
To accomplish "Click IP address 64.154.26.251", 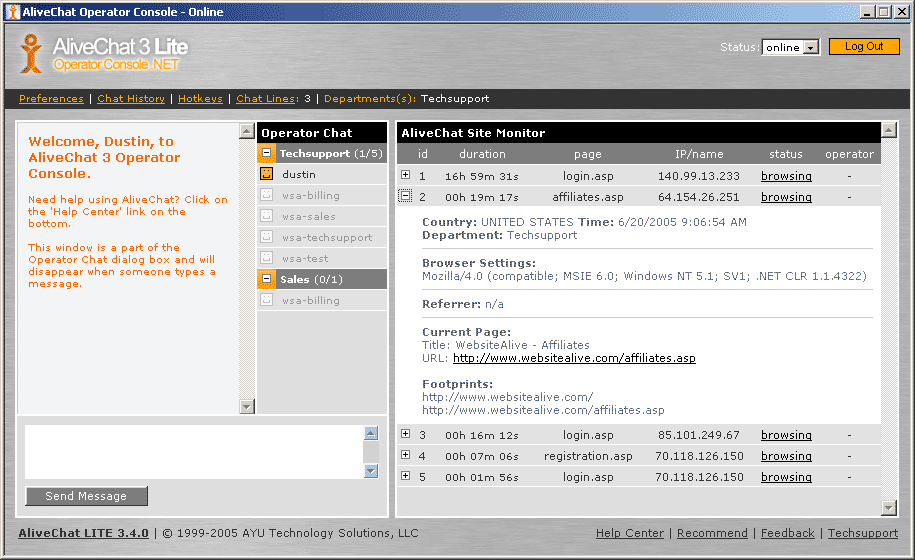I will [x=699, y=197].
